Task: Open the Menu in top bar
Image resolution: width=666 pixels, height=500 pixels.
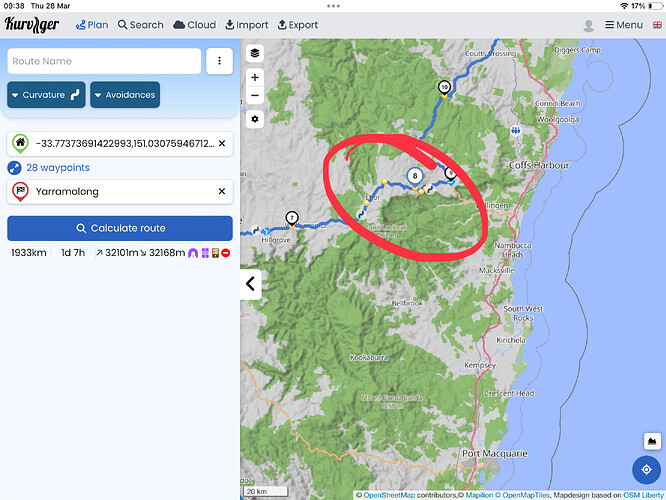Action: (624, 25)
